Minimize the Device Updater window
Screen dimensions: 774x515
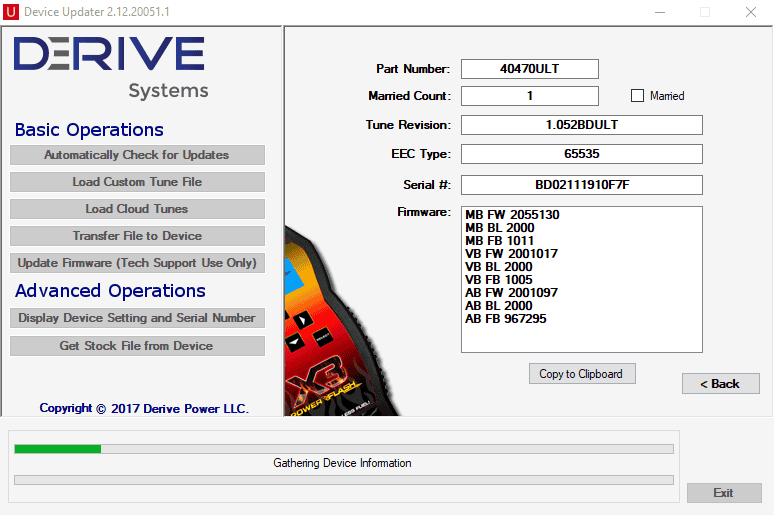point(660,12)
